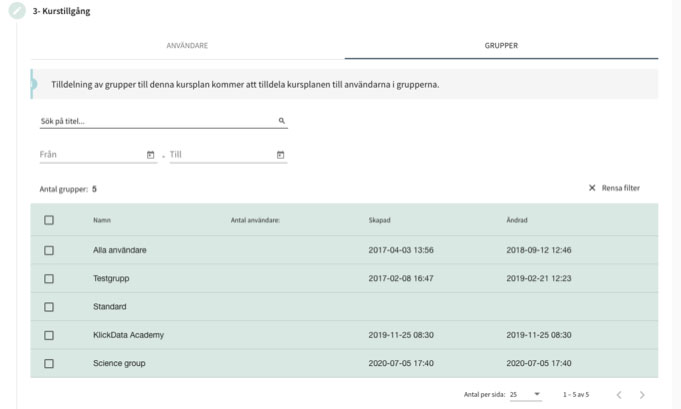The image size is (681, 409).
Task: Click changed date 2019-02-21 12:23
Action: [539, 278]
